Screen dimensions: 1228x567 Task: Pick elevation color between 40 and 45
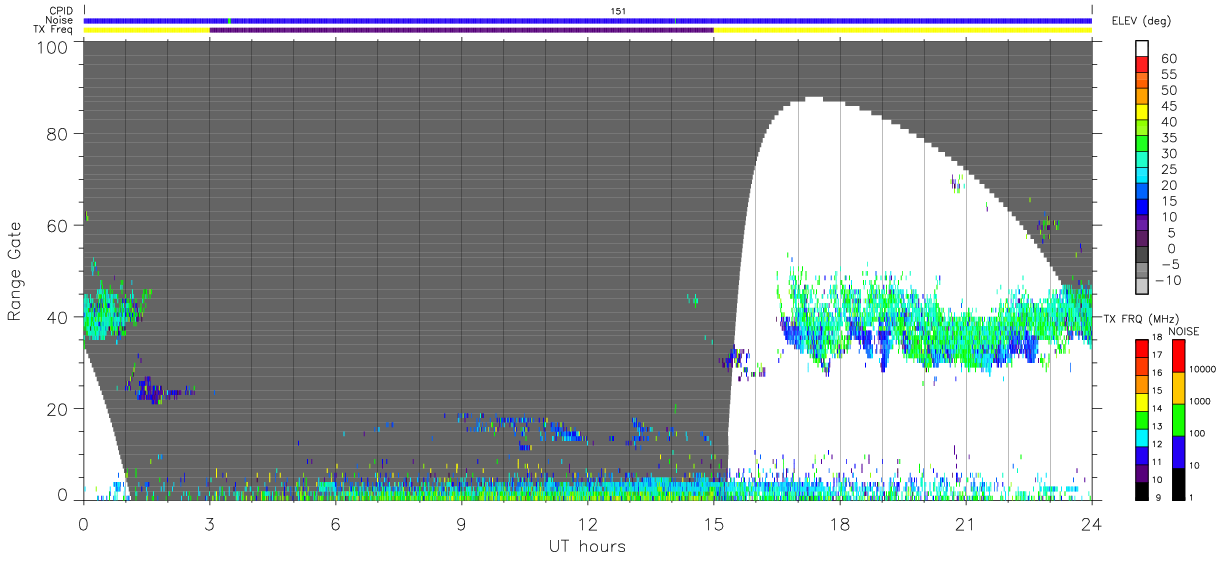[1142, 114]
